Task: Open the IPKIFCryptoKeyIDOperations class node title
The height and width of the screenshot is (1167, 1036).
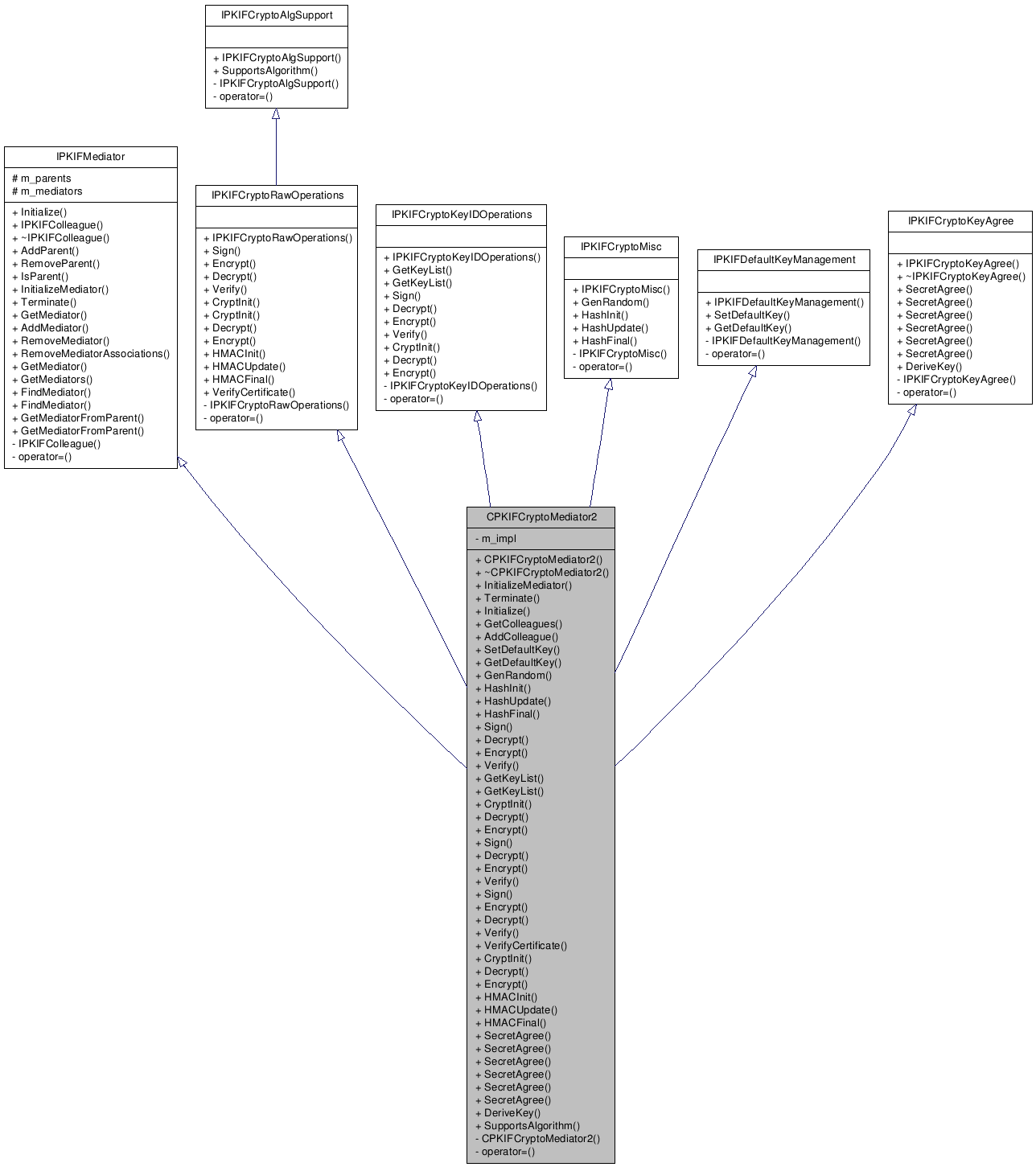Action: [462, 214]
